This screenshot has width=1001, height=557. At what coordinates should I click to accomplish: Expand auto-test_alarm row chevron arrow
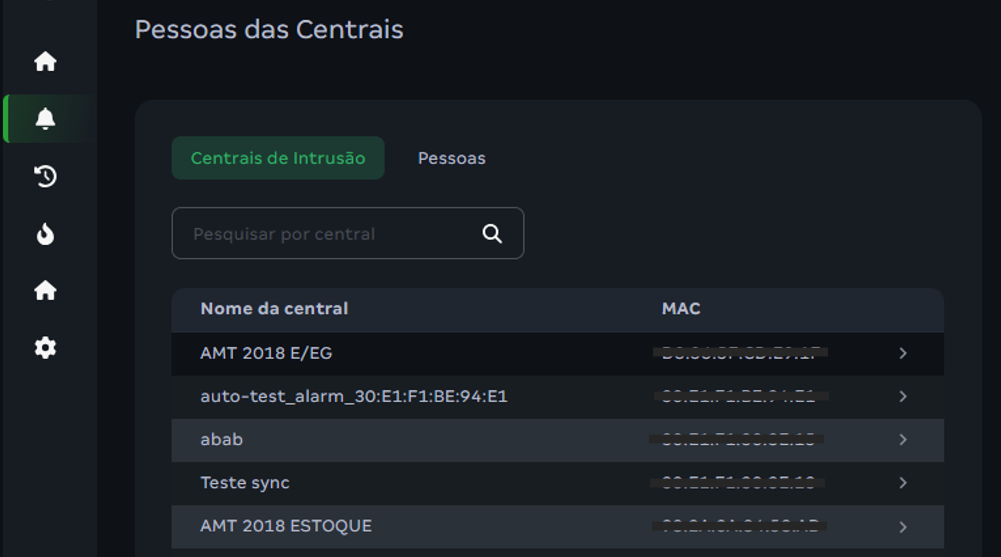click(x=903, y=396)
